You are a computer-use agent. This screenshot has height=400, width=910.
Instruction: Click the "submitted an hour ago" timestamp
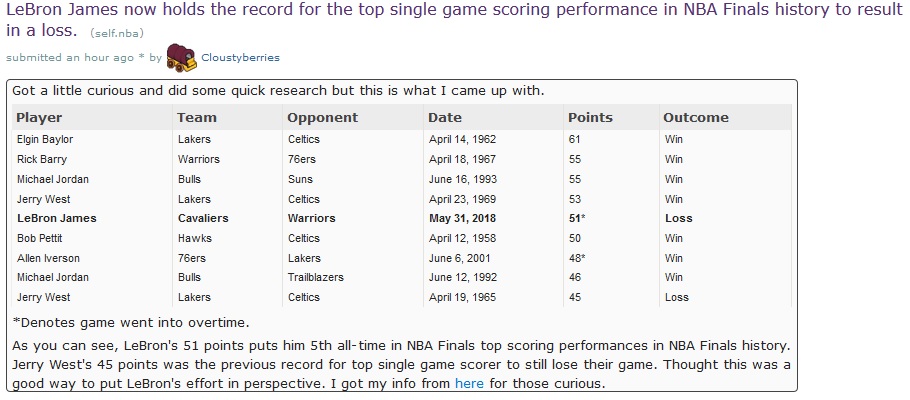[75, 58]
